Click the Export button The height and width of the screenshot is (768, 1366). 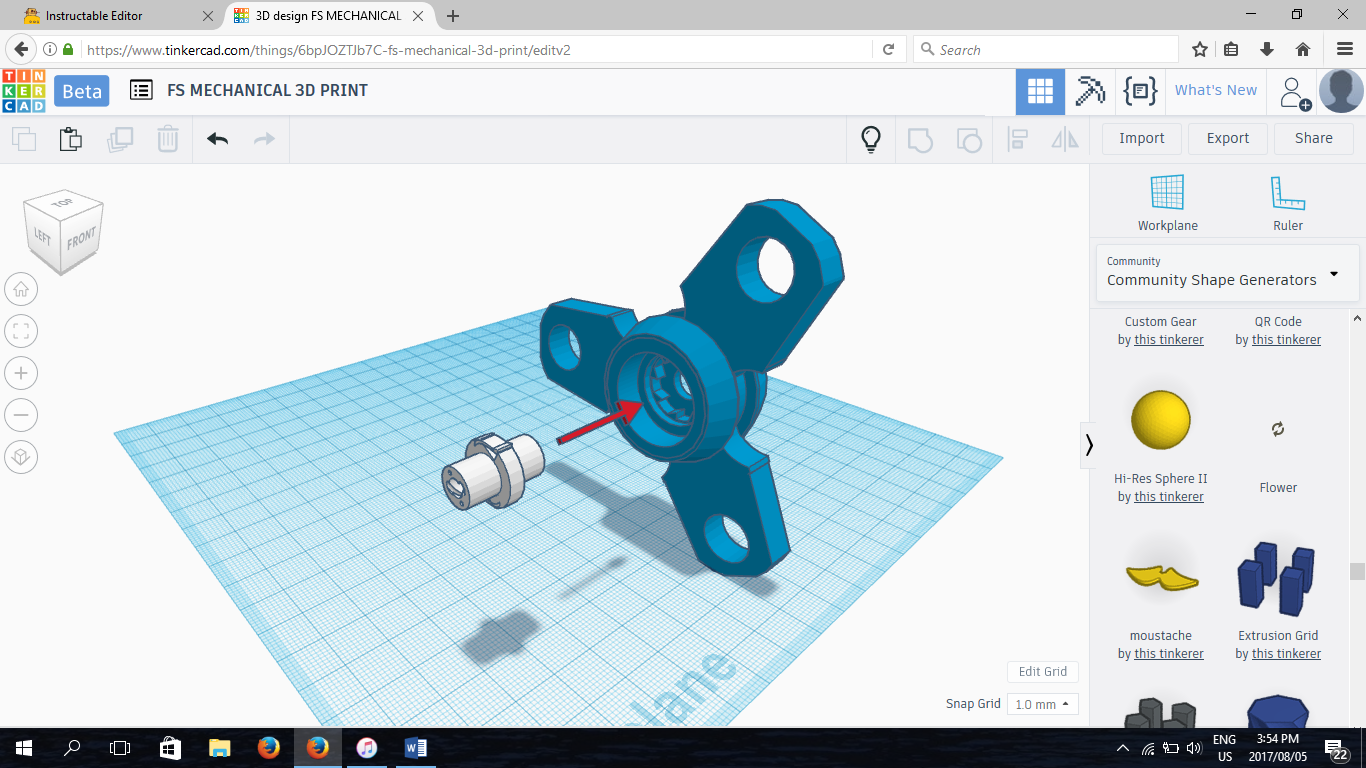(x=1227, y=138)
